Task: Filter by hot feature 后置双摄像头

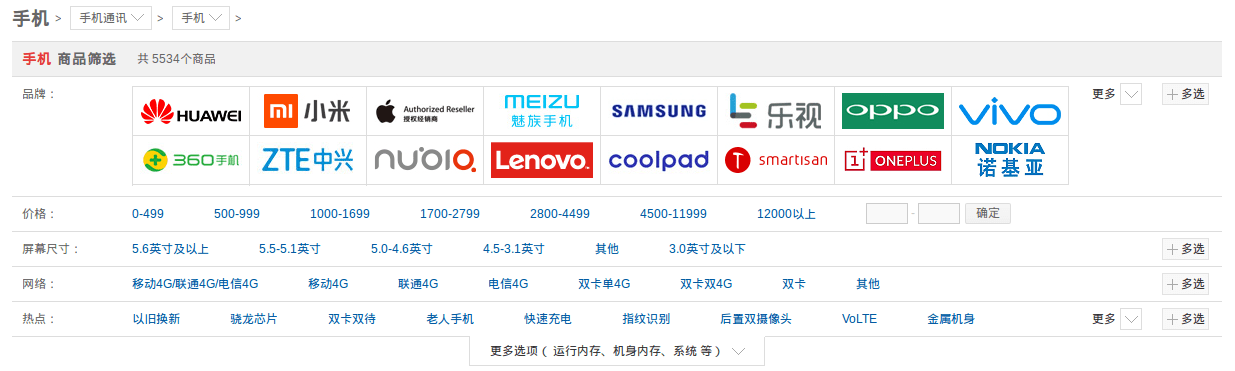Action: pyautogui.click(x=756, y=319)
